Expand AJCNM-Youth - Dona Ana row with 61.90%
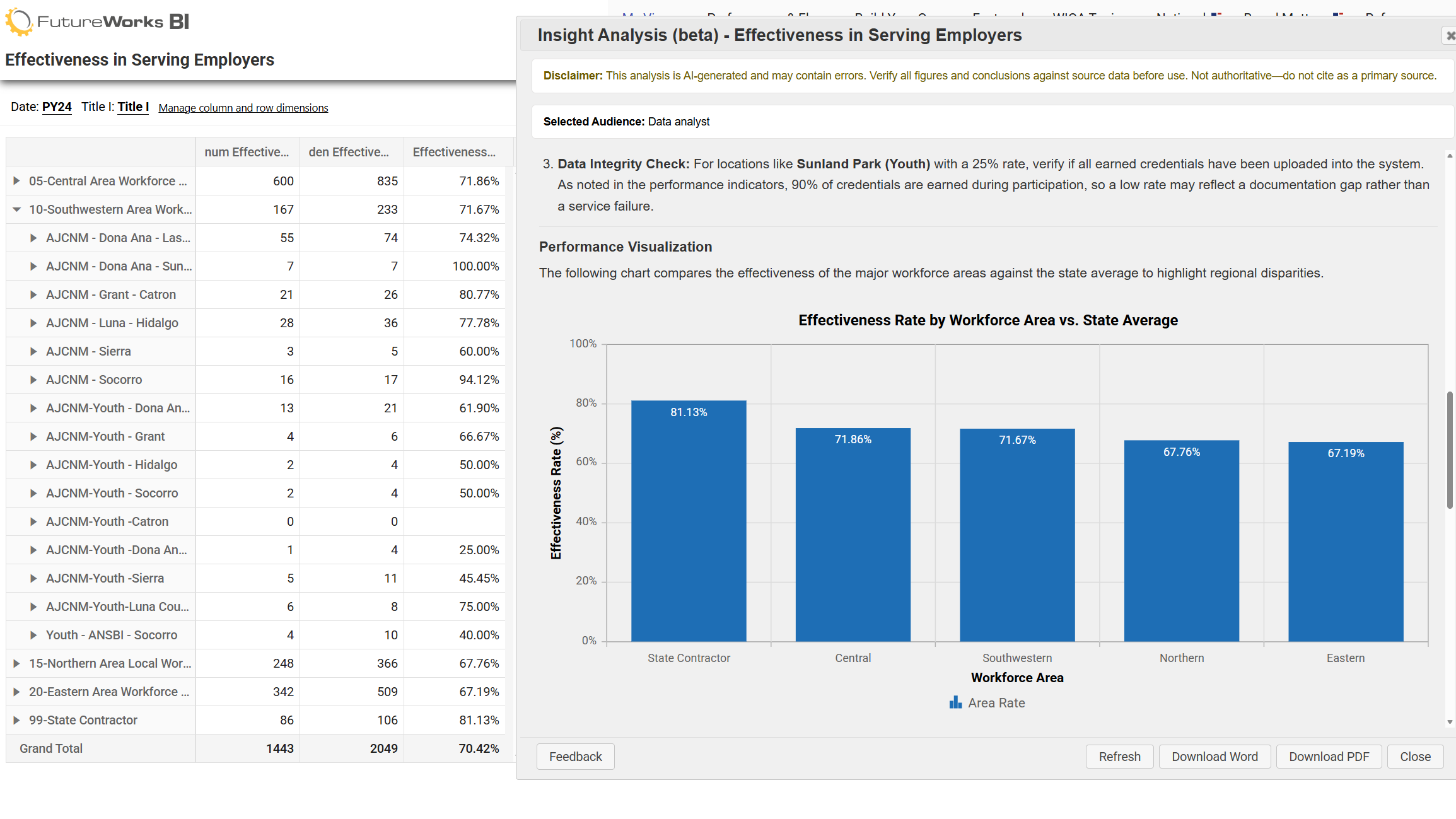The image size is (1456, 819). coord(33,408)
